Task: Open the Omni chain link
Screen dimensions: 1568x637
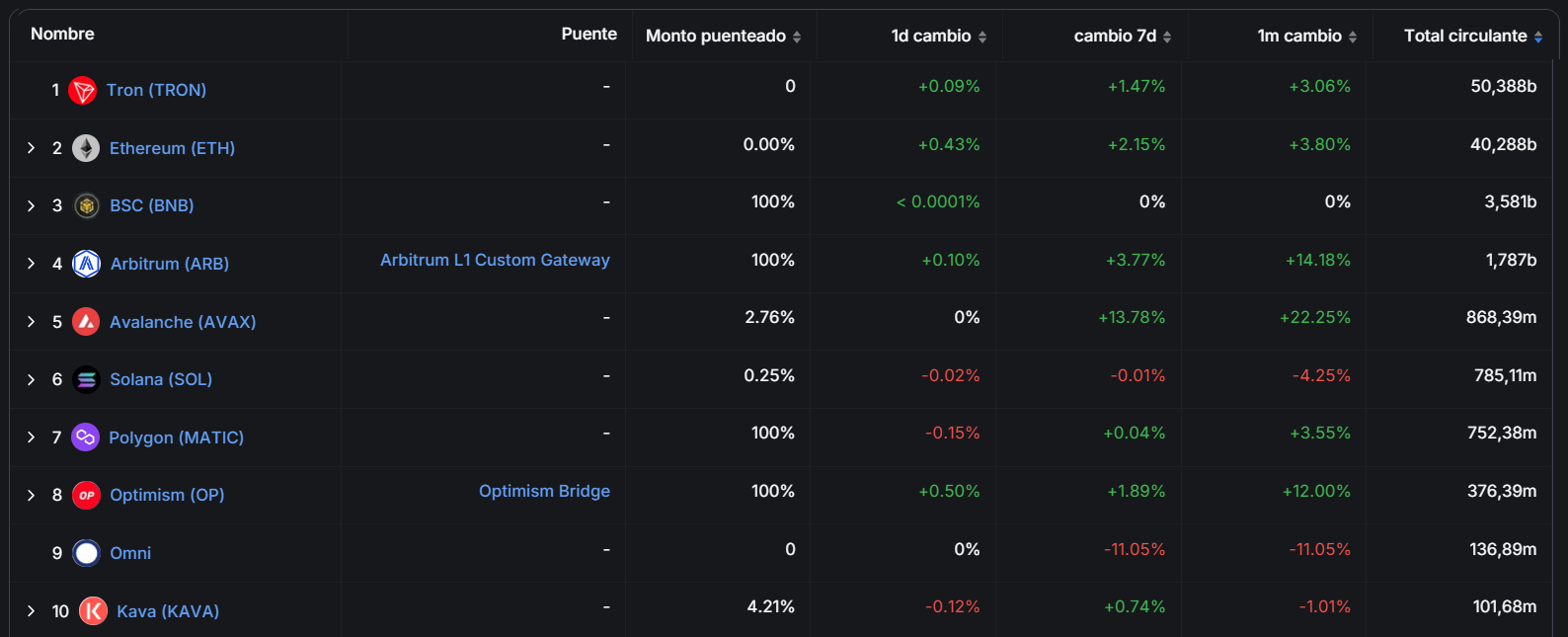Action: 130,553
